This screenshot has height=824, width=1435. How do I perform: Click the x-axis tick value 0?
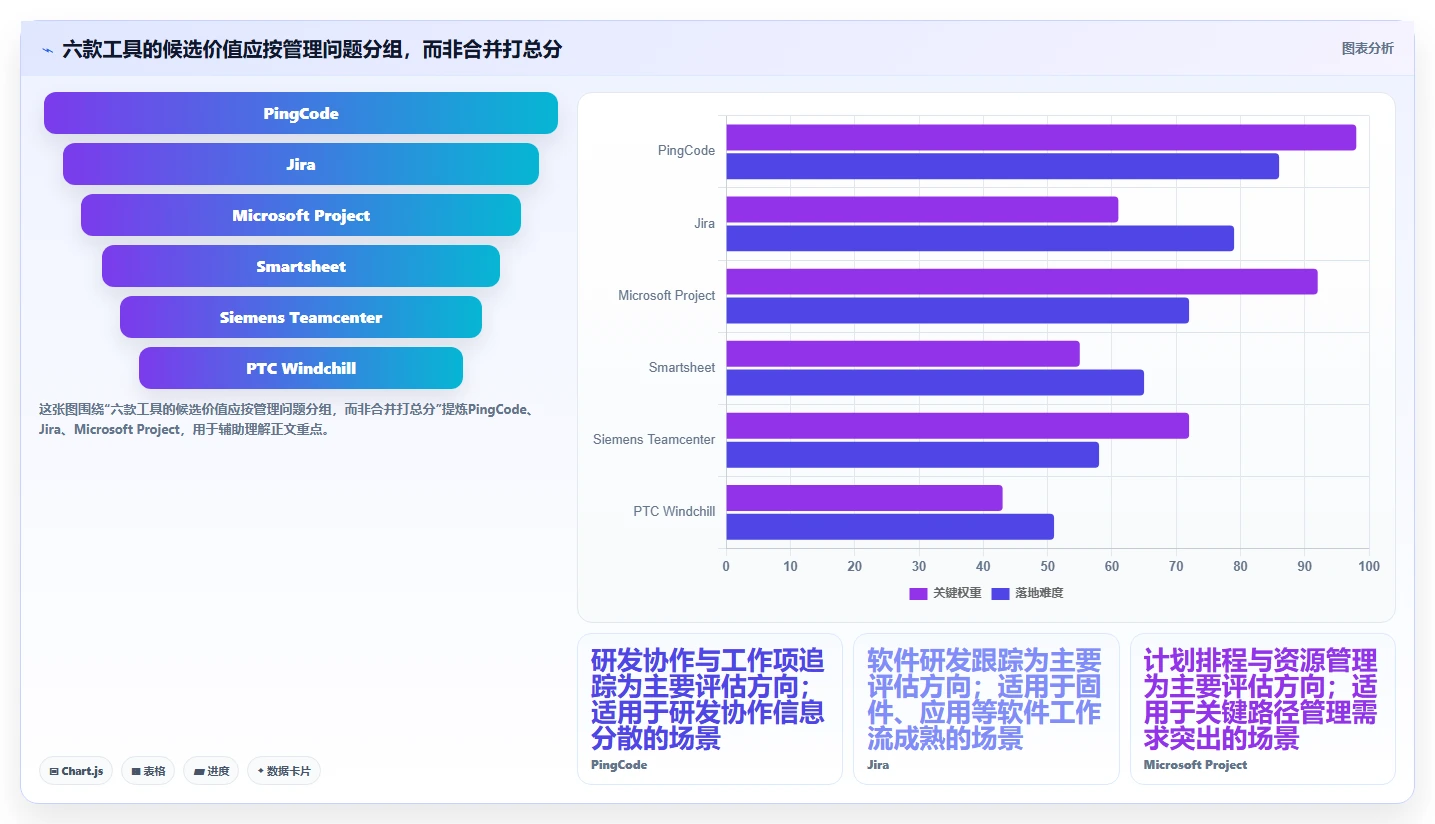[x=726, y=567]
